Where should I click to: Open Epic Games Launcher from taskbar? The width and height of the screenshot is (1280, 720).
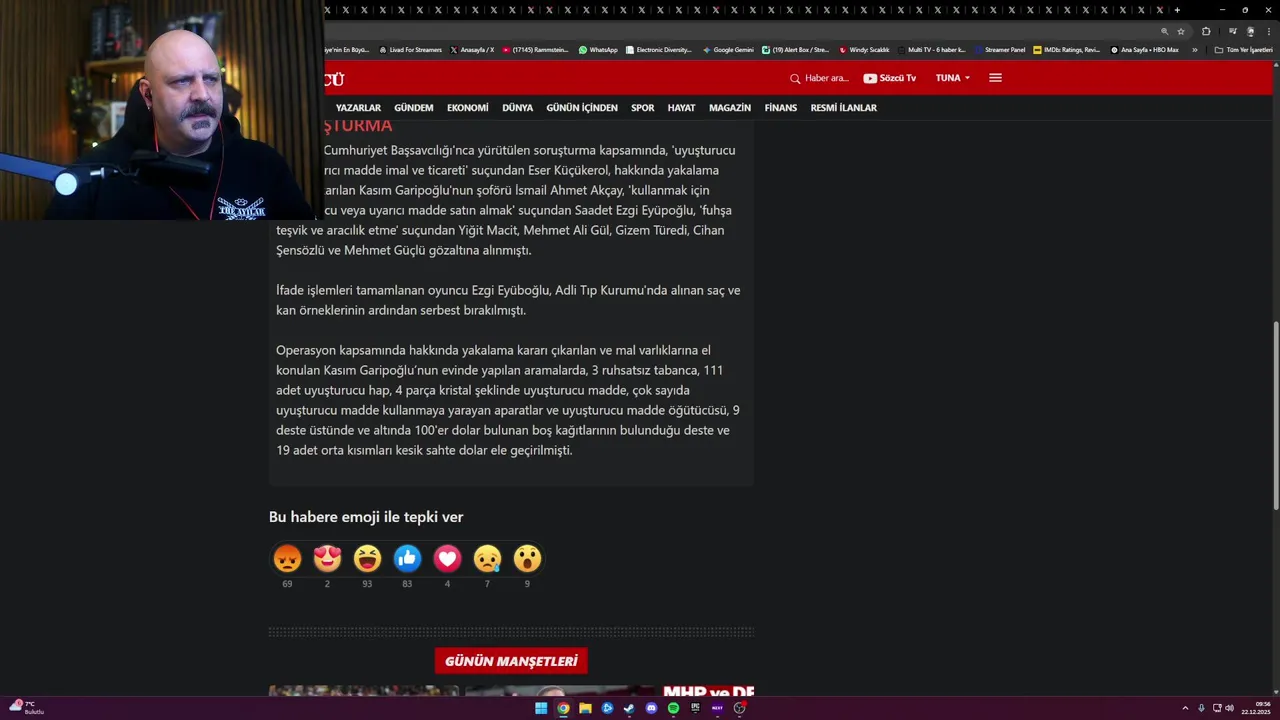[695, 708]
